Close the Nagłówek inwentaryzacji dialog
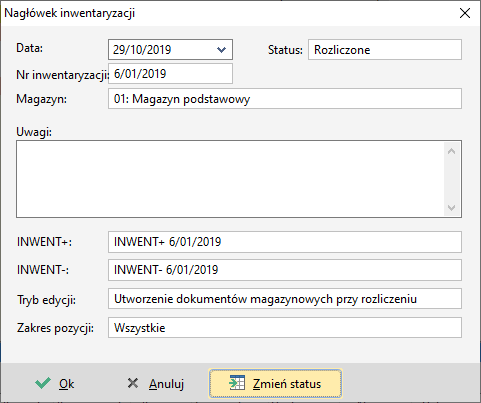The height and width of the screenshot is (403, 481). tap(465, 13)
